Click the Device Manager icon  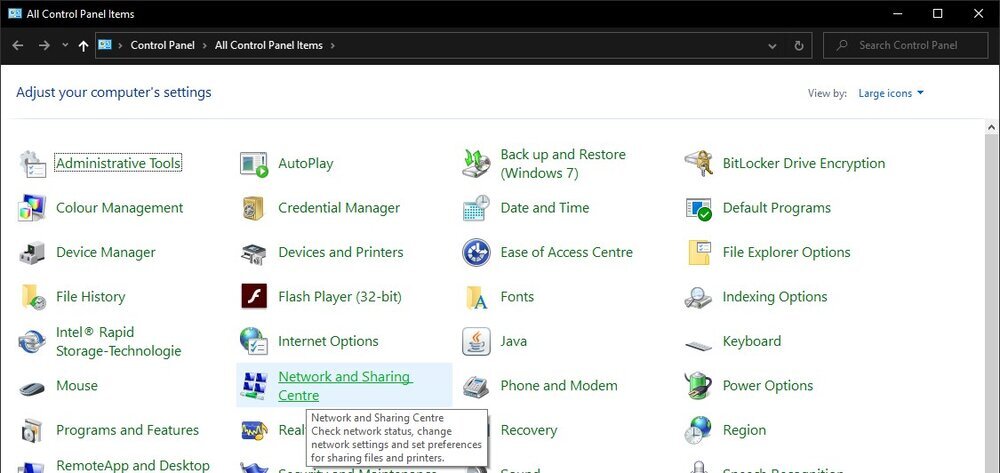(x=32, y=253)
